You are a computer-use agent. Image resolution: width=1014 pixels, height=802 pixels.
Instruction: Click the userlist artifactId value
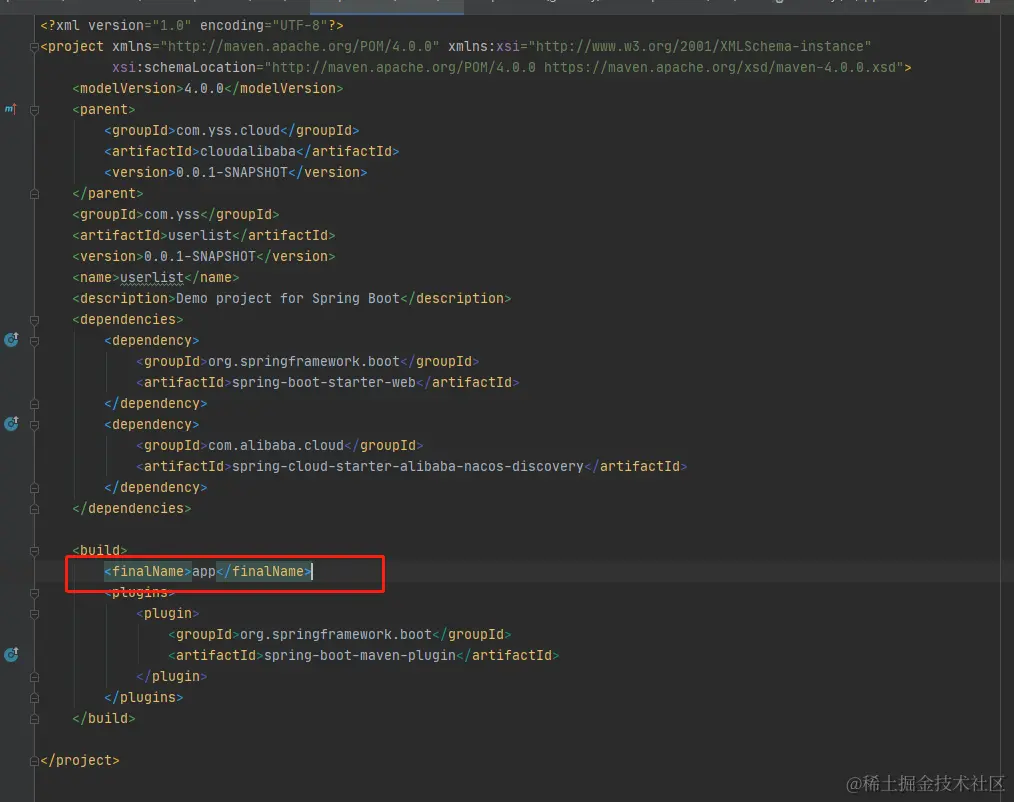click(x=200, y=235)
